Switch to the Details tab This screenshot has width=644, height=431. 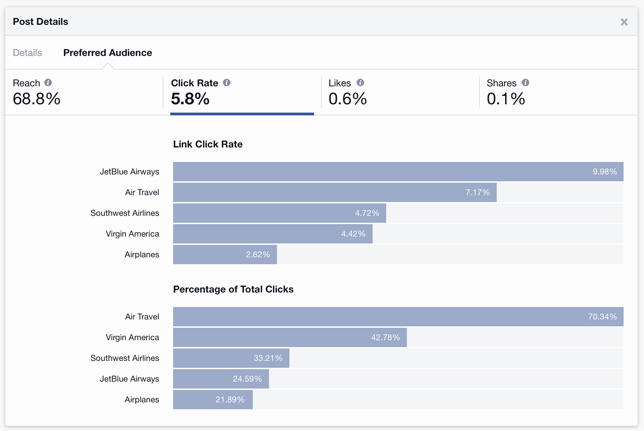coord(28,53)
